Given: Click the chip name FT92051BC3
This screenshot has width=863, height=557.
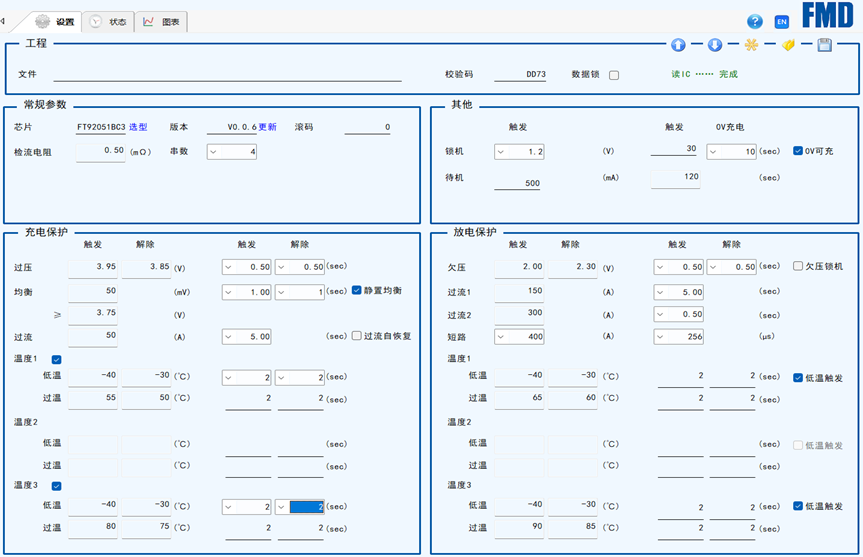Looking at the screenshot, I should click(x=101, y=127).
